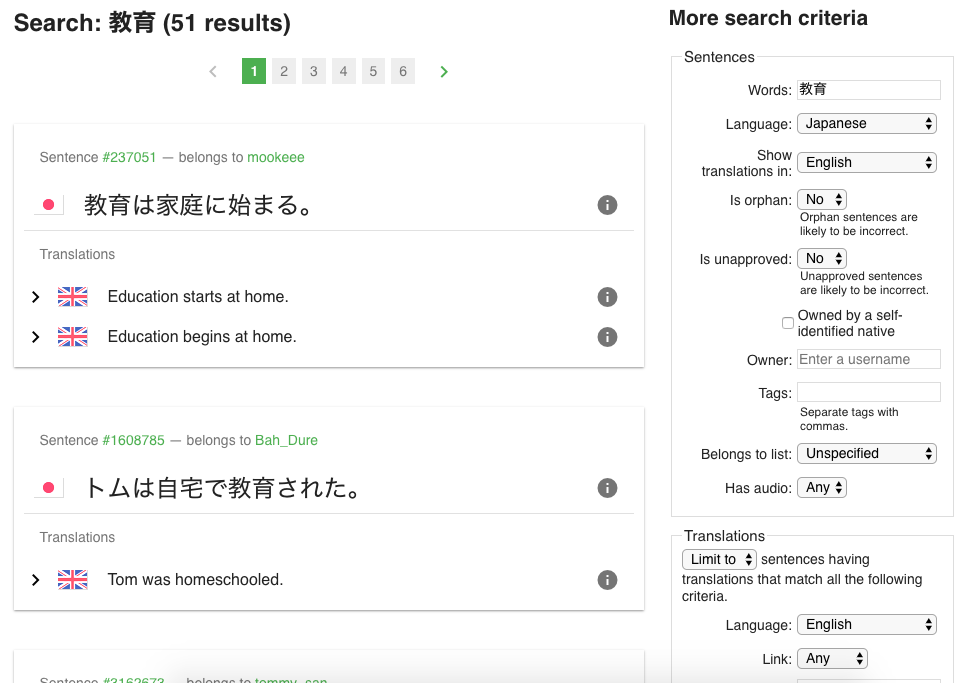975x683 pixels.
Task: Click info icon next to "Education begins at home."
Action: (607, 337)
